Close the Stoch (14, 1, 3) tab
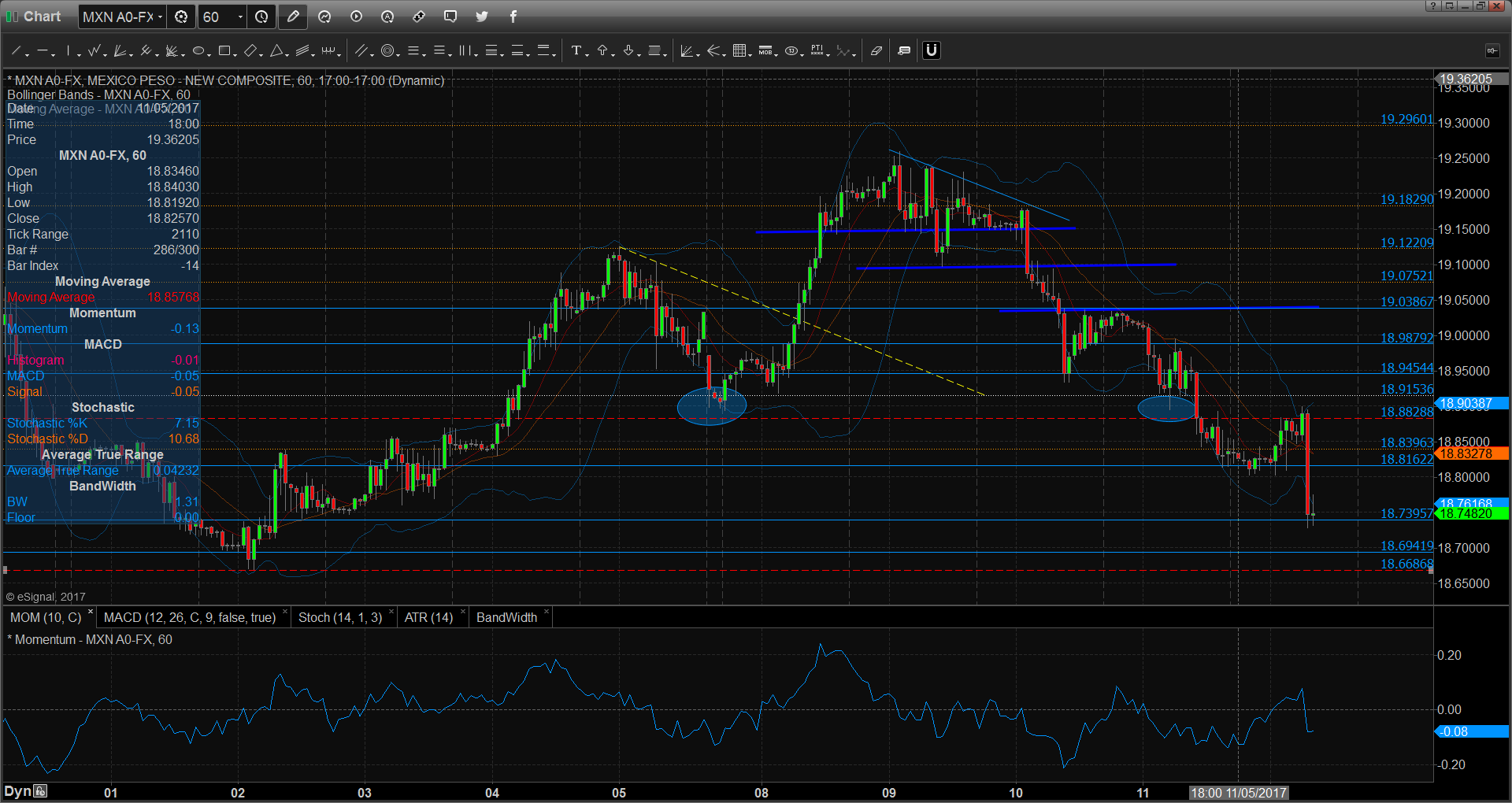1512x803 pixels. point(391,612)
